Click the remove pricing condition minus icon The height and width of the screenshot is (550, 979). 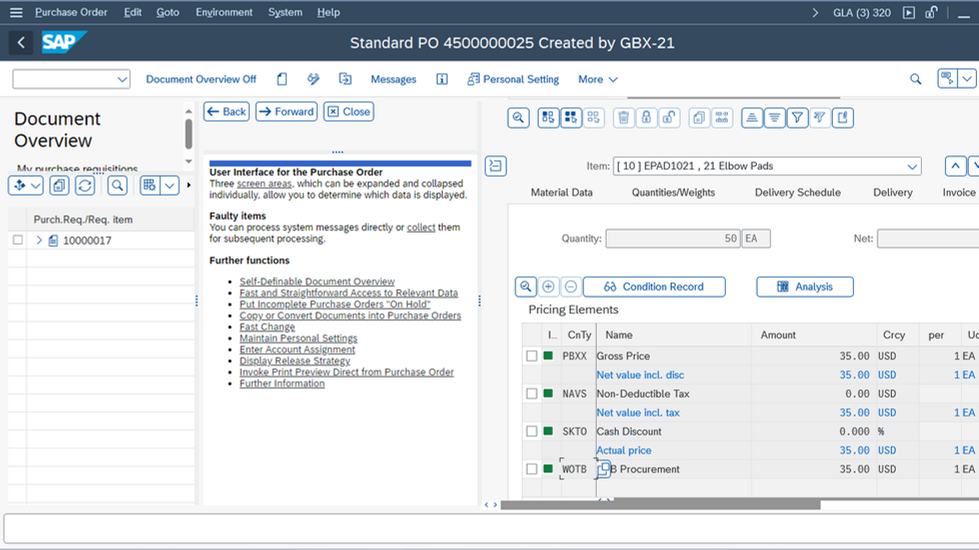(x=571, y=287)
